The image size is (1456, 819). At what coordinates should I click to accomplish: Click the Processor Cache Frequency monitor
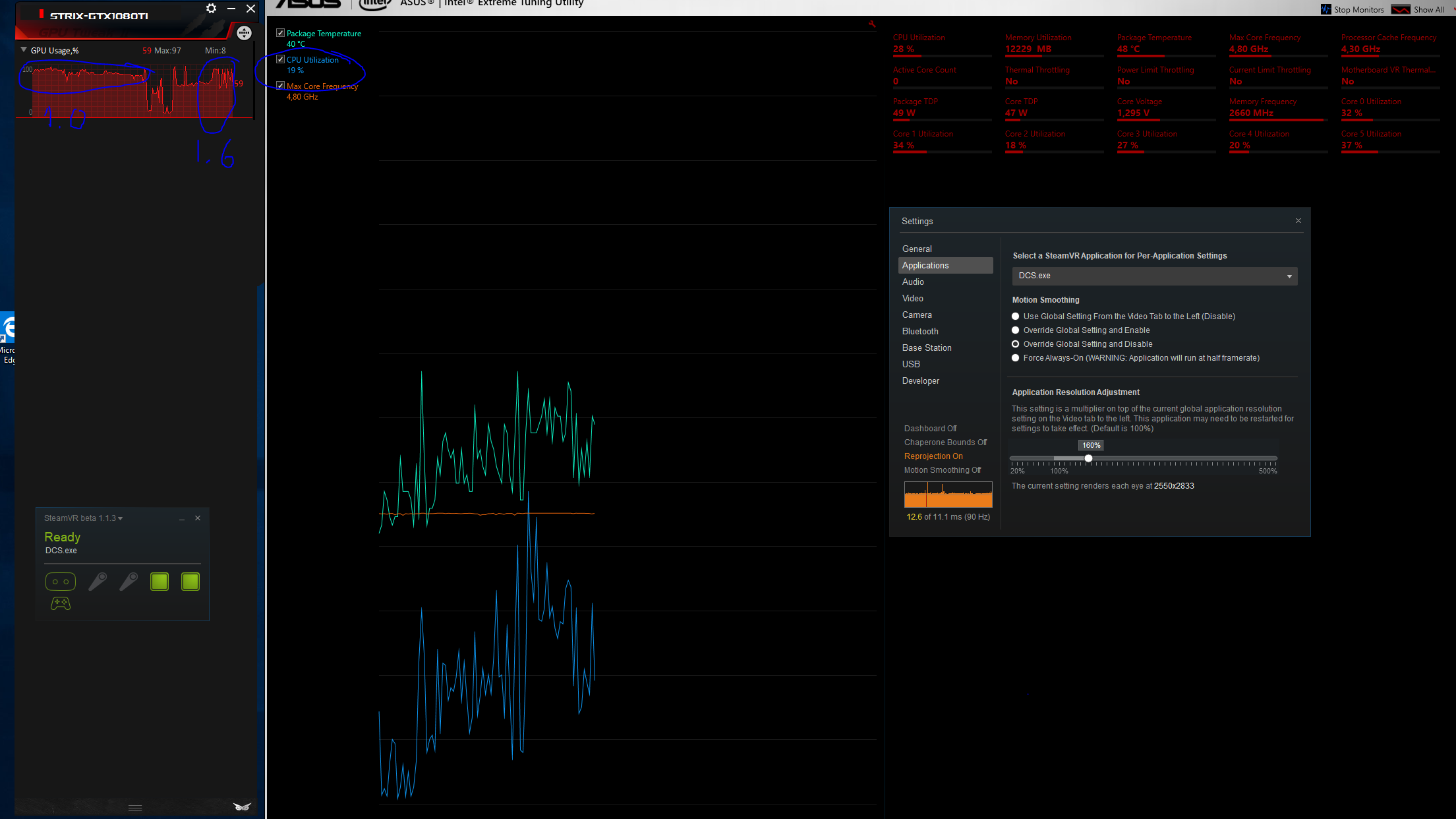(x=1390, y=44)
